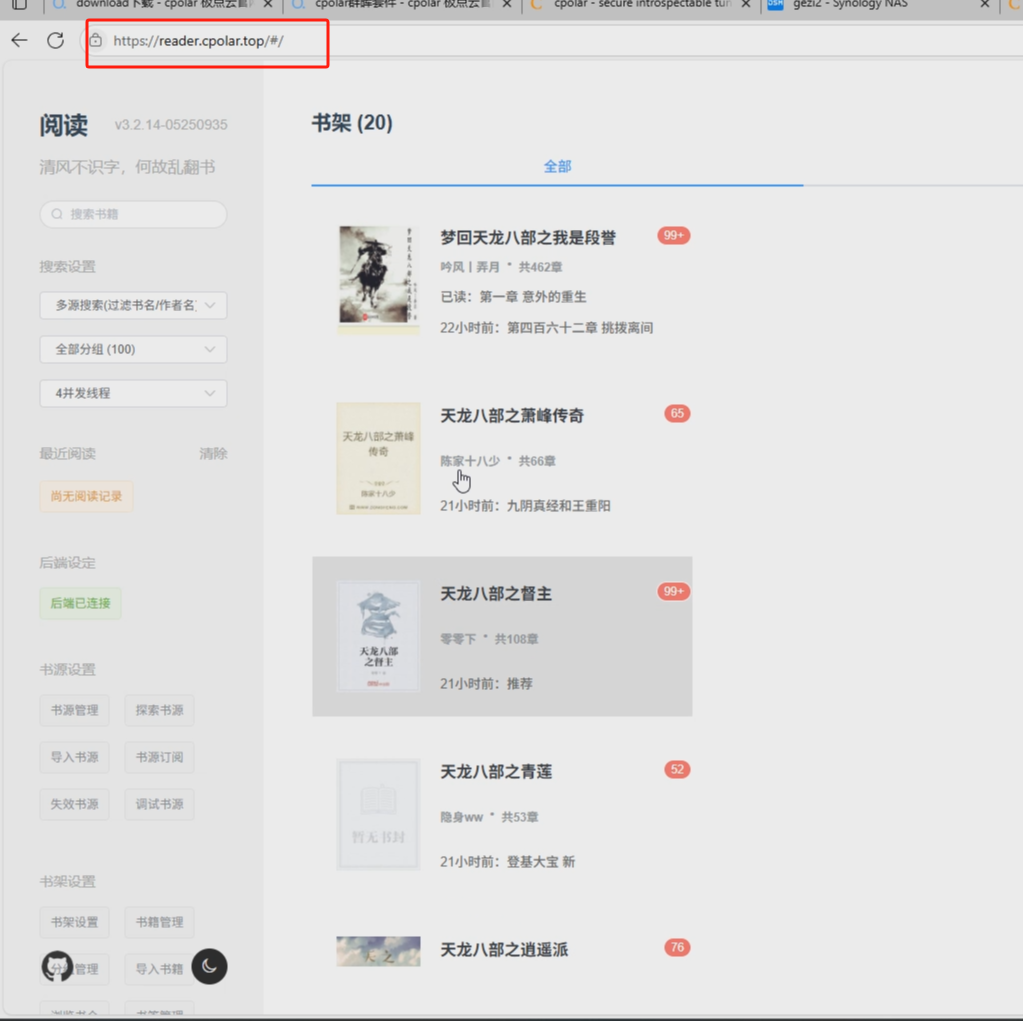
Task: Click the browser back arrow
Action: point(18,40)
